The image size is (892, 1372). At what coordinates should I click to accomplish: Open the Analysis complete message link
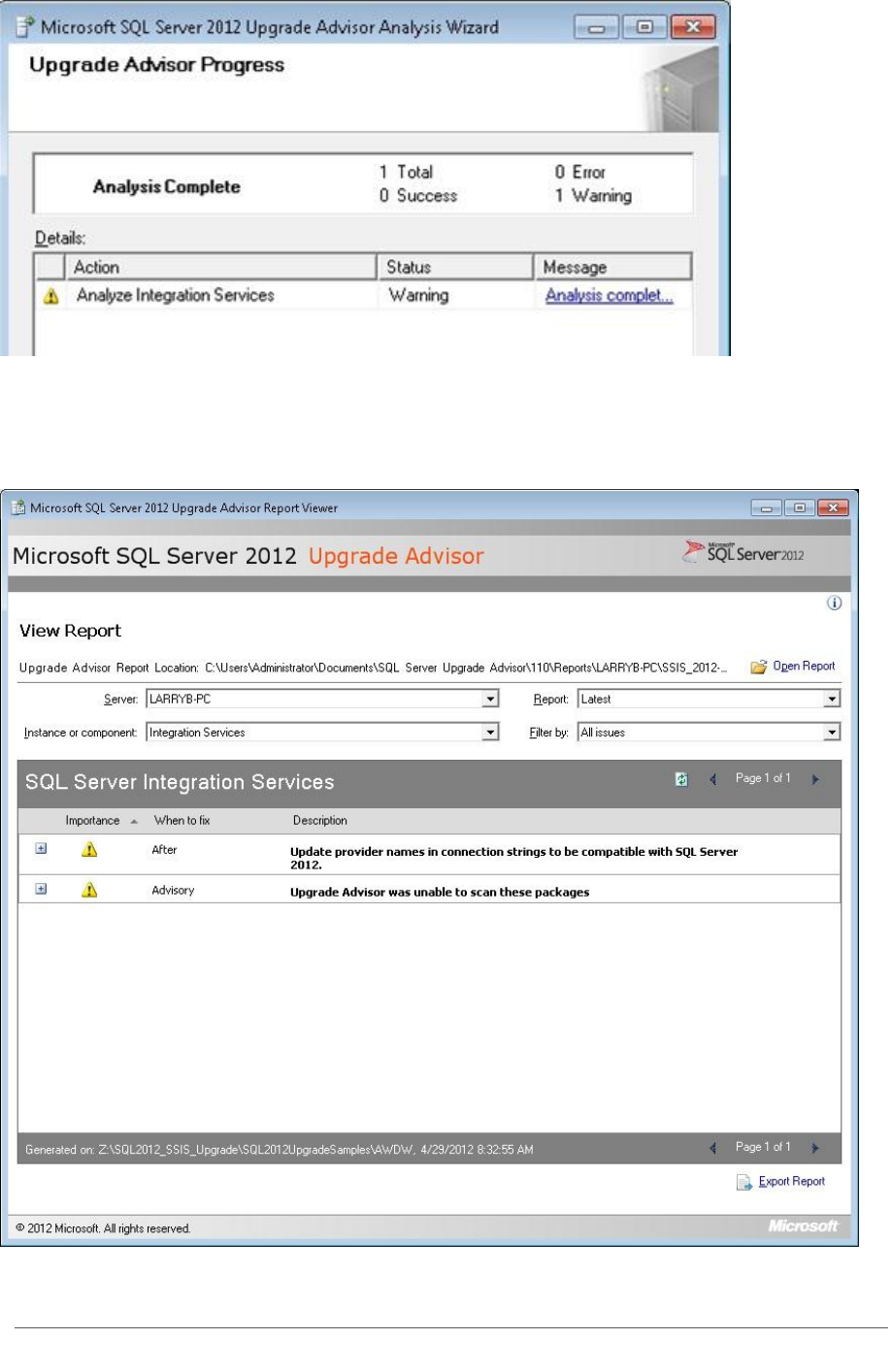click(x=609, y=296)
